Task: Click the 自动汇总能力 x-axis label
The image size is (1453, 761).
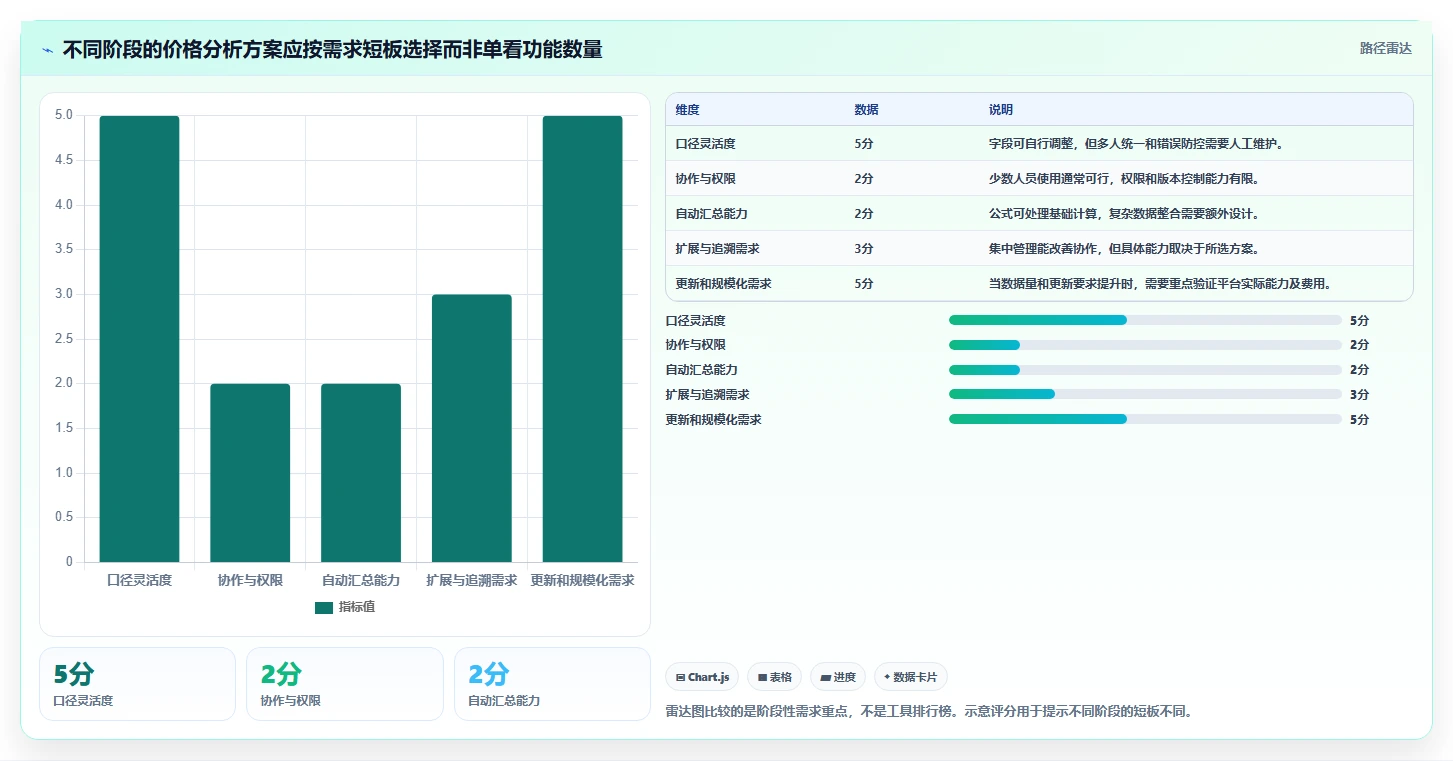Action: (361, 580)
